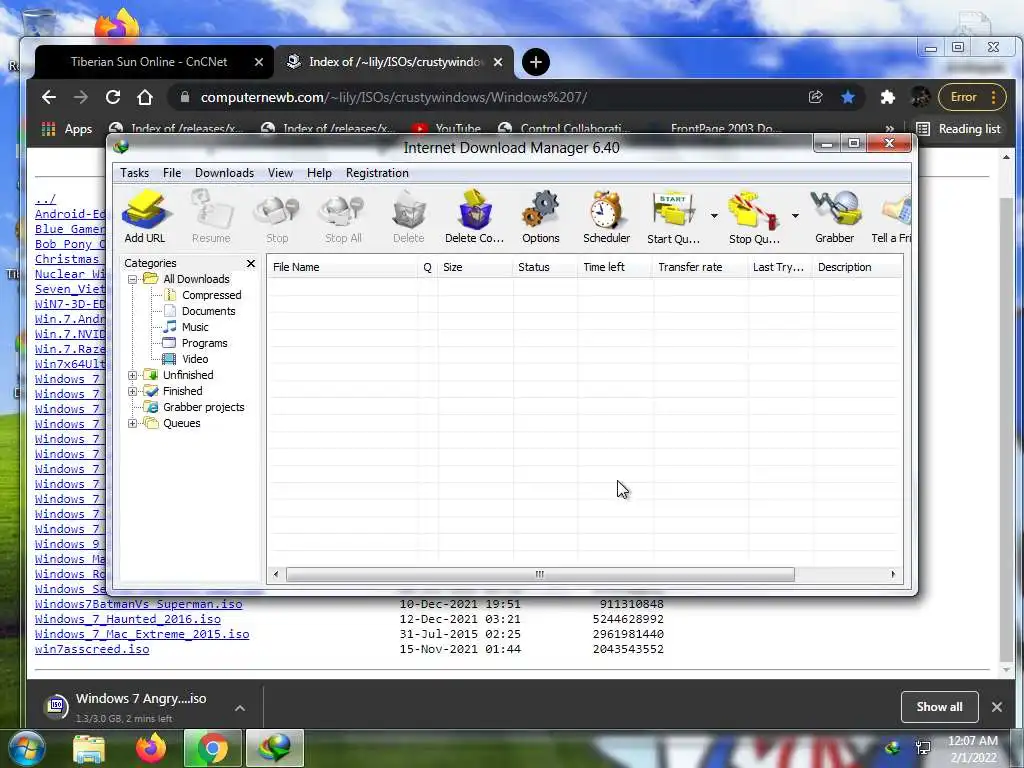The height and width of the screenshot is (768, 1024).
Task: Sort by the File Name column header
Action: coord(342,267)
